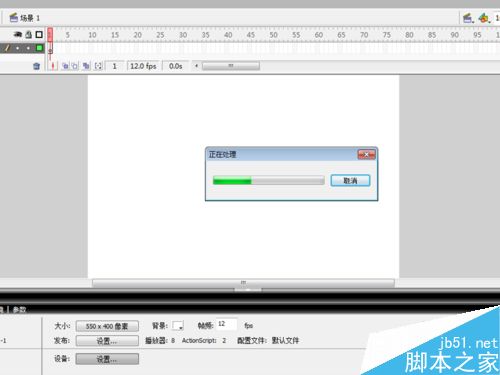The width and height of the screenshot is (500, 375).
Task: Click the timeline horizontal scrollbar thumb
Action: pos(231,66)
